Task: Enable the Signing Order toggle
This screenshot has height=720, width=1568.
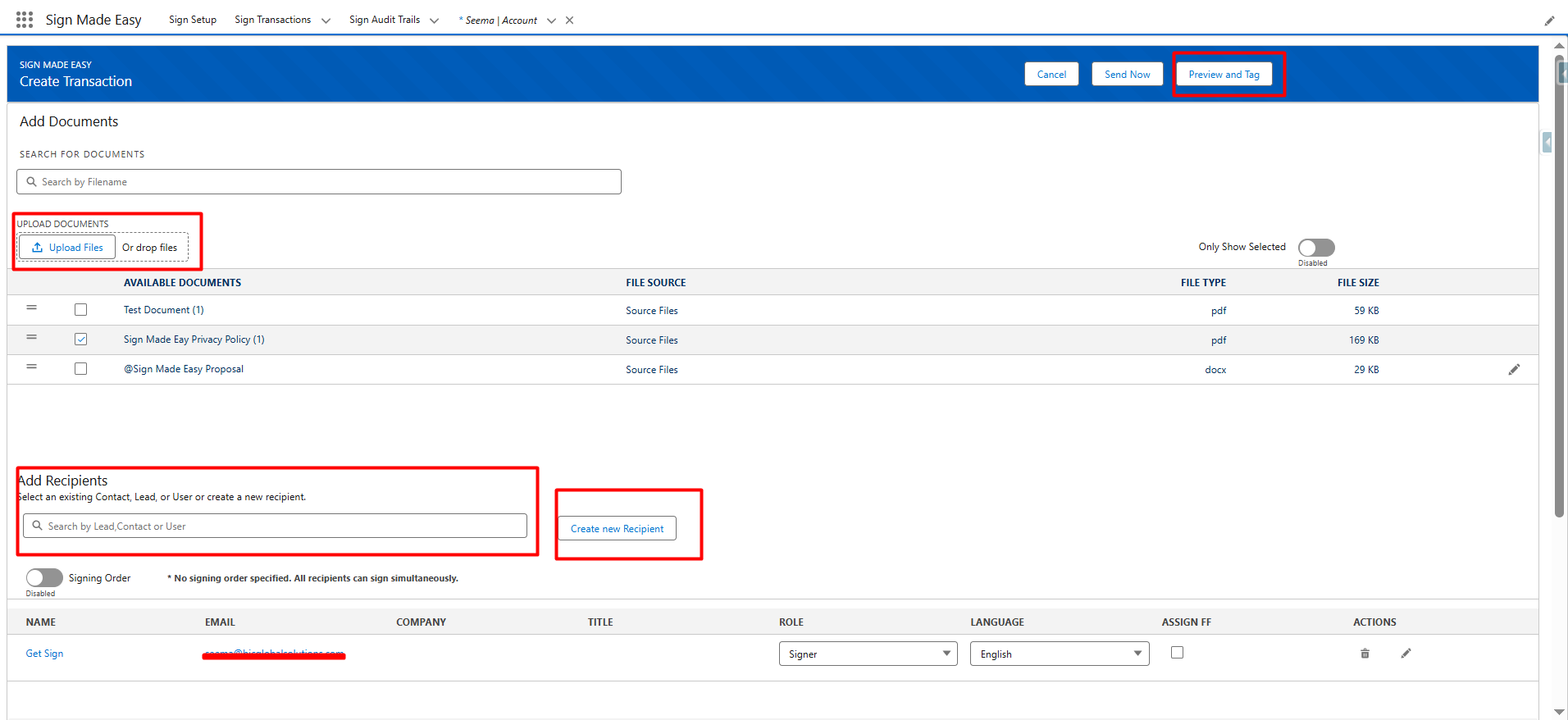Action: (x=44, y=578)
